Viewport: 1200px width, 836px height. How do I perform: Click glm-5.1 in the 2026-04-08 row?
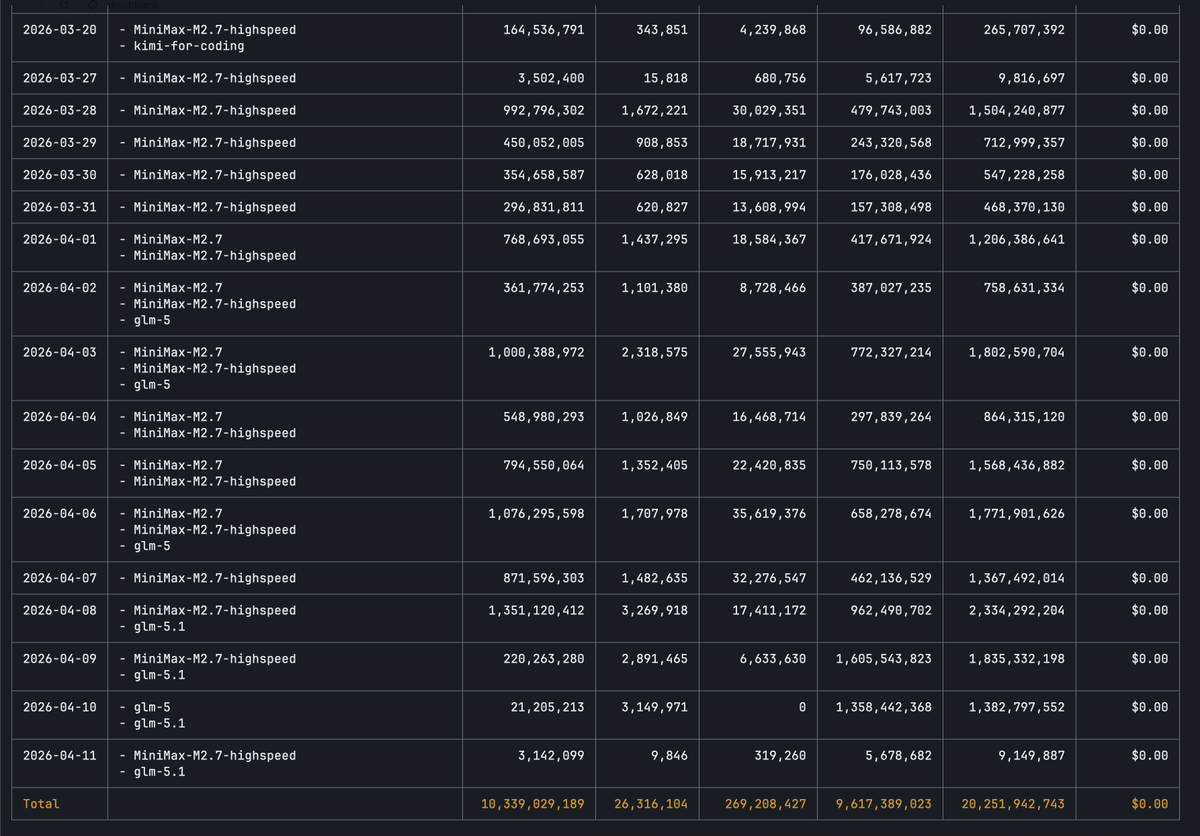point(159,627)
